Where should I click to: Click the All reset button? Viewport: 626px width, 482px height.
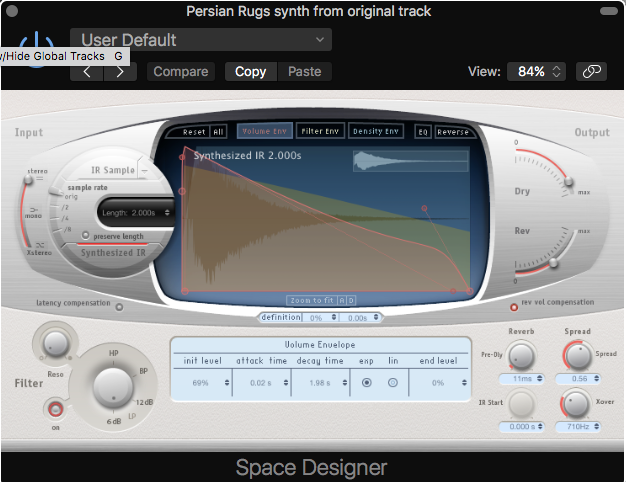[218, 132]
